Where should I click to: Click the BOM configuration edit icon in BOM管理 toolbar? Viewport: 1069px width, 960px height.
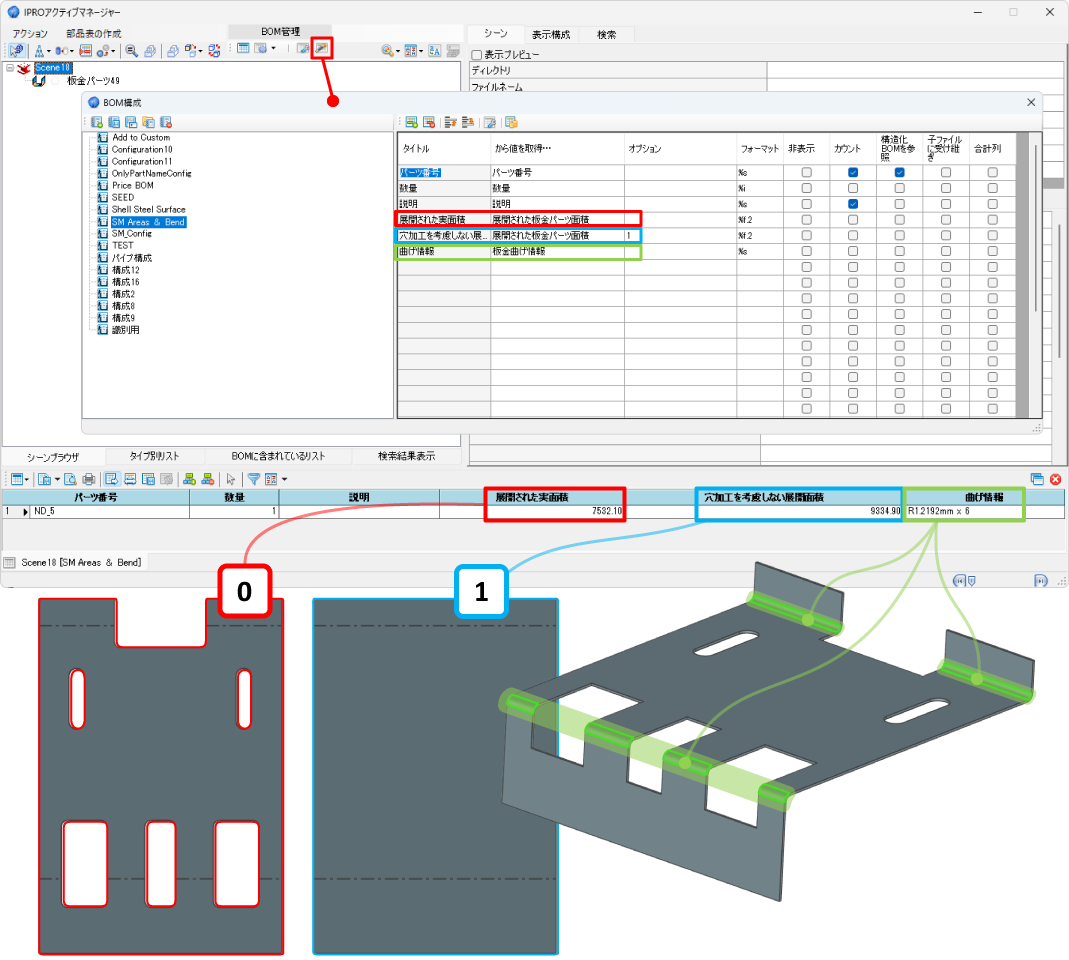click(x=322, y=48)
